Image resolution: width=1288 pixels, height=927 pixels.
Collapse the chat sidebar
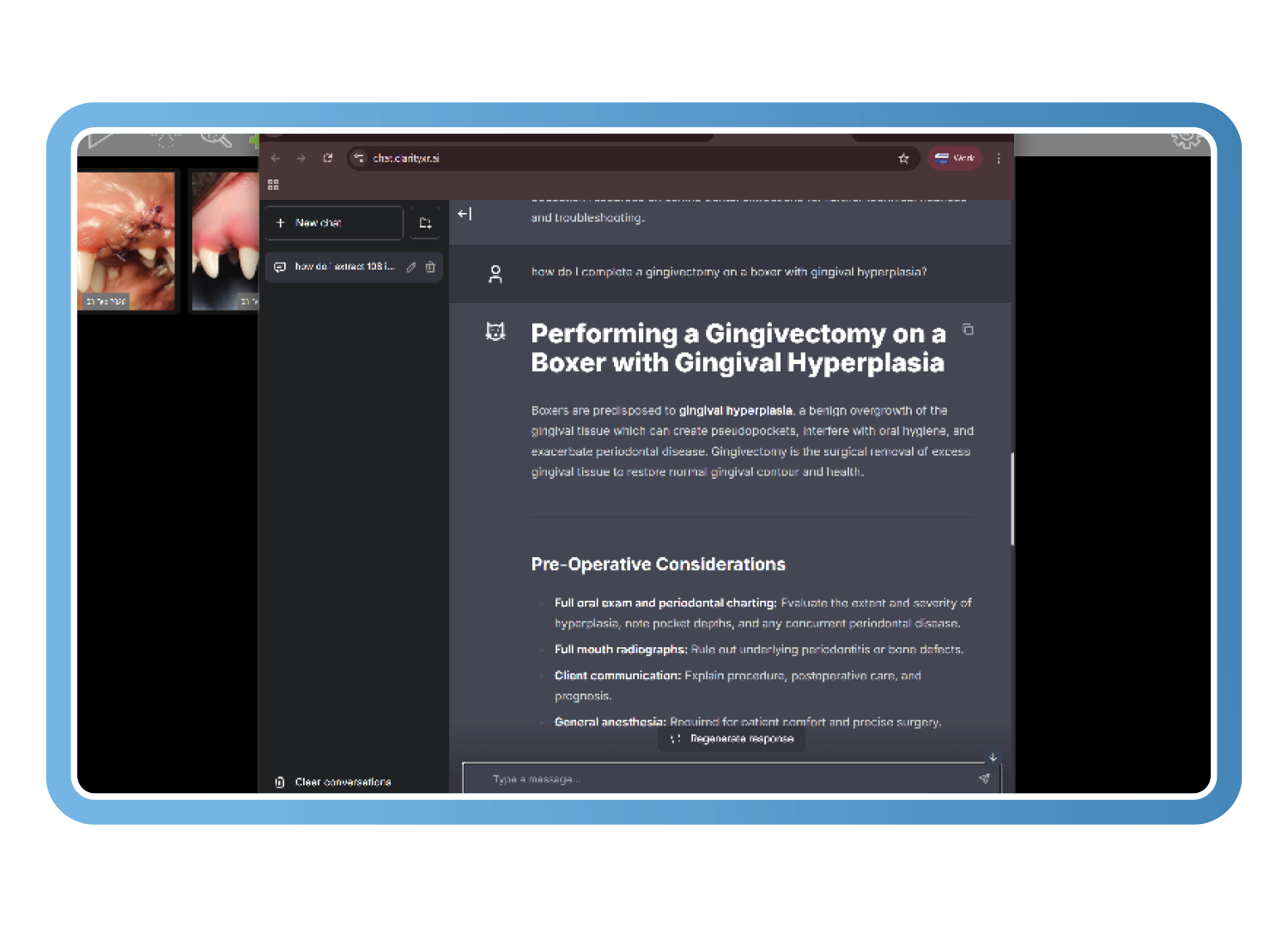pos(465,214)
